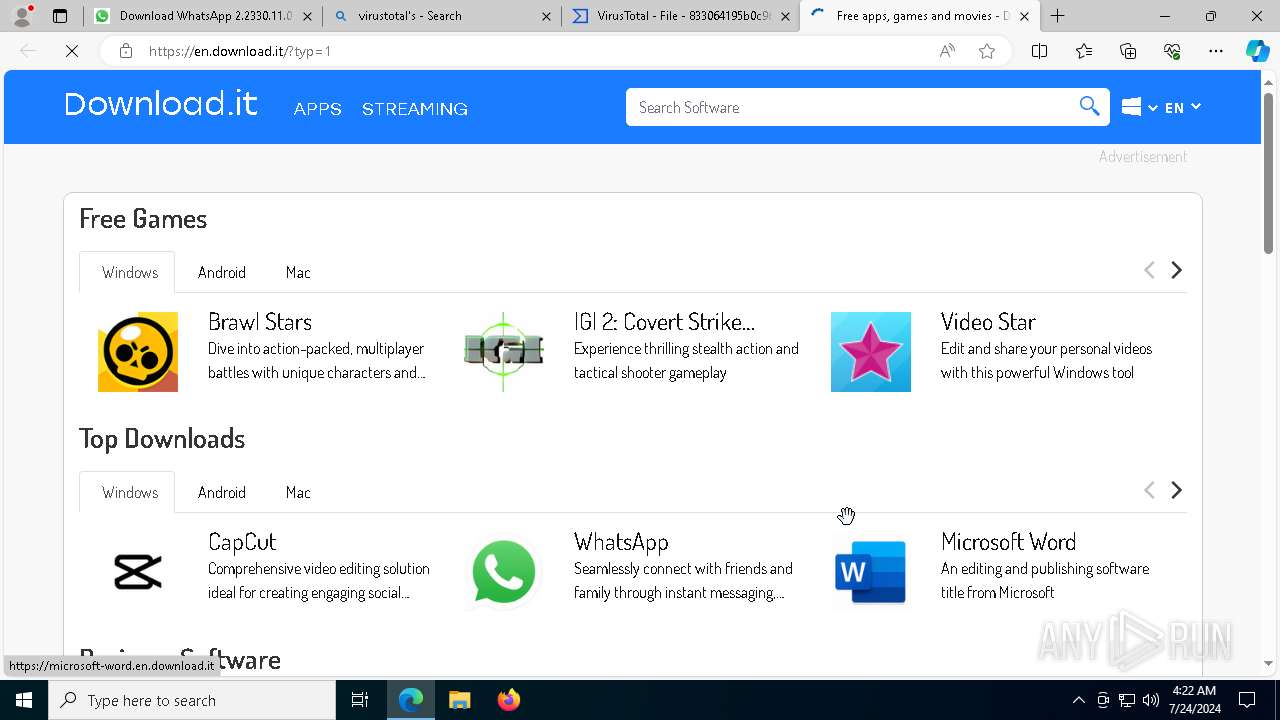The image size is (1280, 720).
Task: Open the WhatsApp green icon
Action: (x=504, y=572)
